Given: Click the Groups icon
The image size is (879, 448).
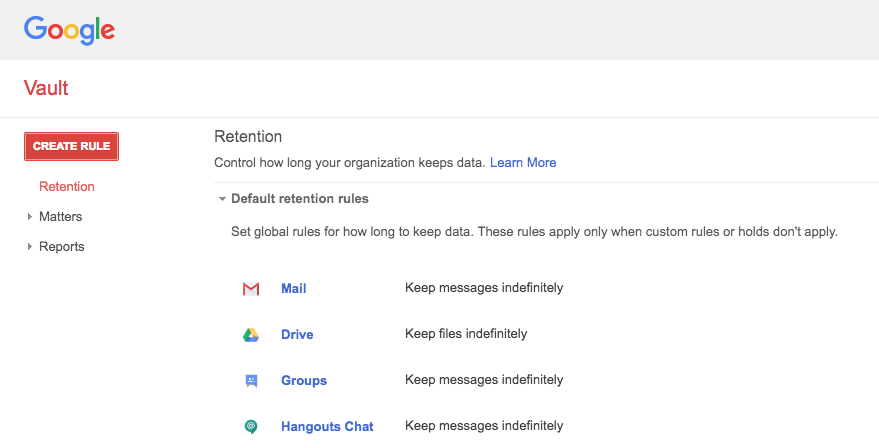Looking at the screenshot, I should (x=251, y=381).
